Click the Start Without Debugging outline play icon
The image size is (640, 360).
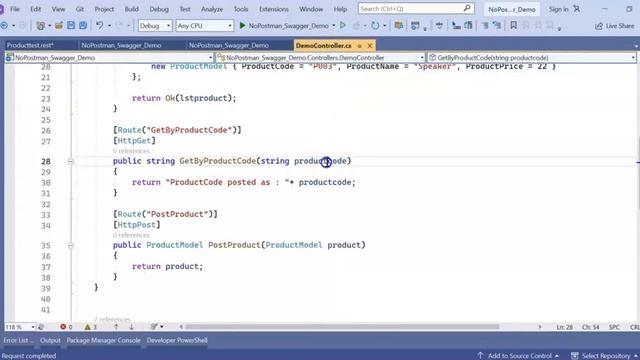[343, 26]
